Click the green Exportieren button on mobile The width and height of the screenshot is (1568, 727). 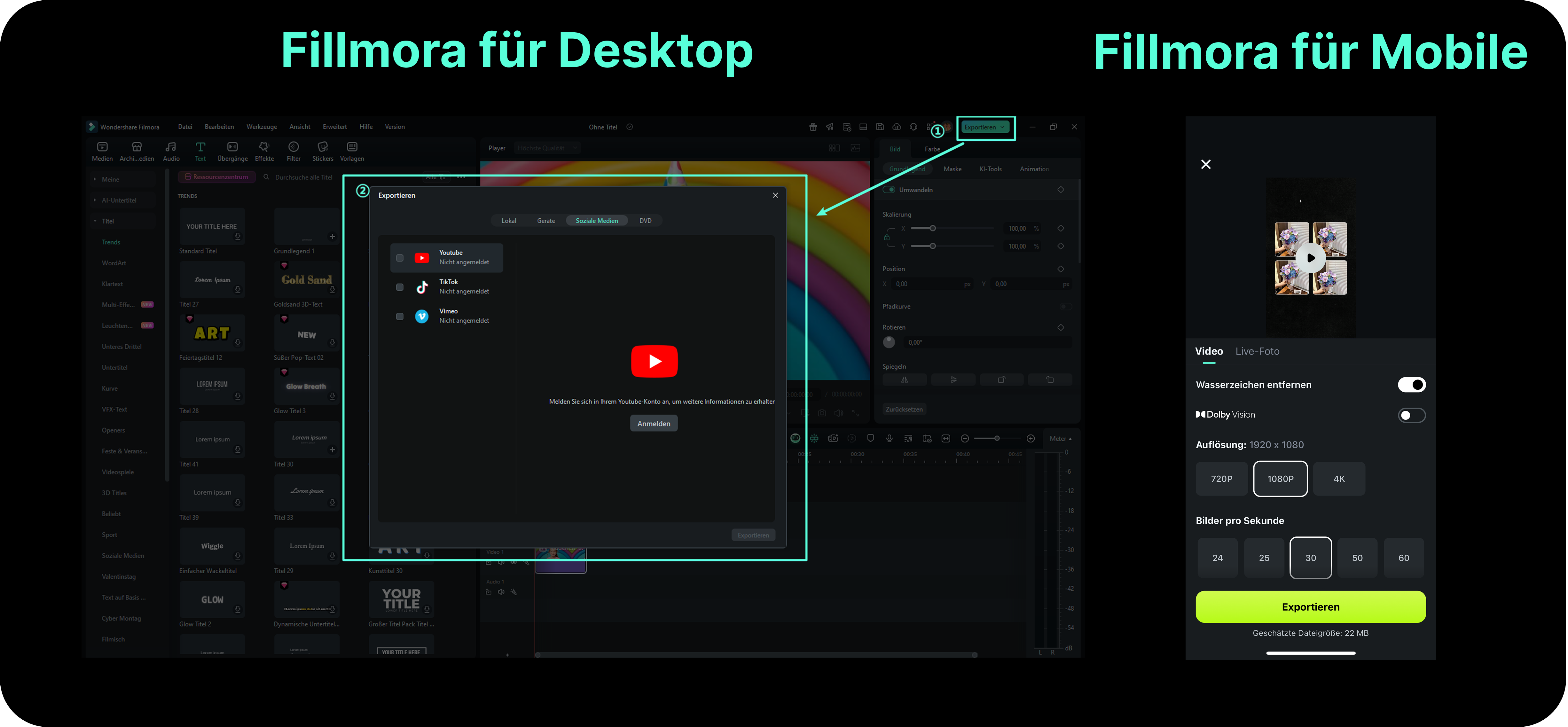click(x=1311, y=607)
